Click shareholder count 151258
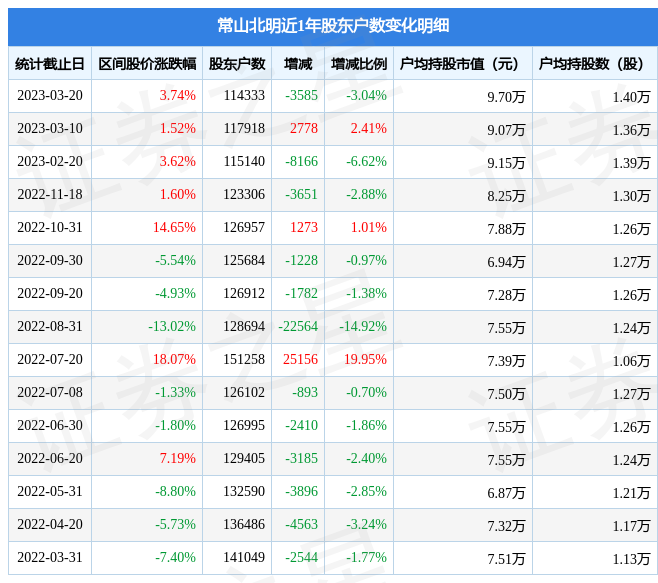The width and height of the screenshot is (658, 583). pos(244,359)
